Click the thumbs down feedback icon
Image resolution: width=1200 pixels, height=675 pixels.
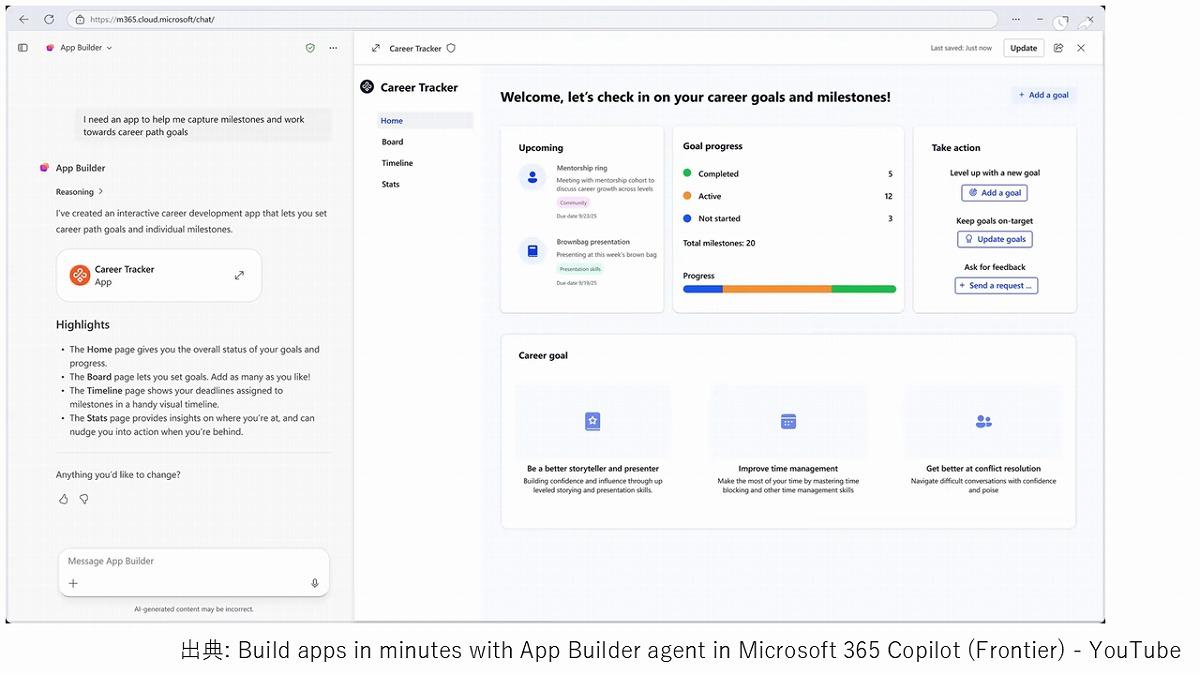coord(84,499)
